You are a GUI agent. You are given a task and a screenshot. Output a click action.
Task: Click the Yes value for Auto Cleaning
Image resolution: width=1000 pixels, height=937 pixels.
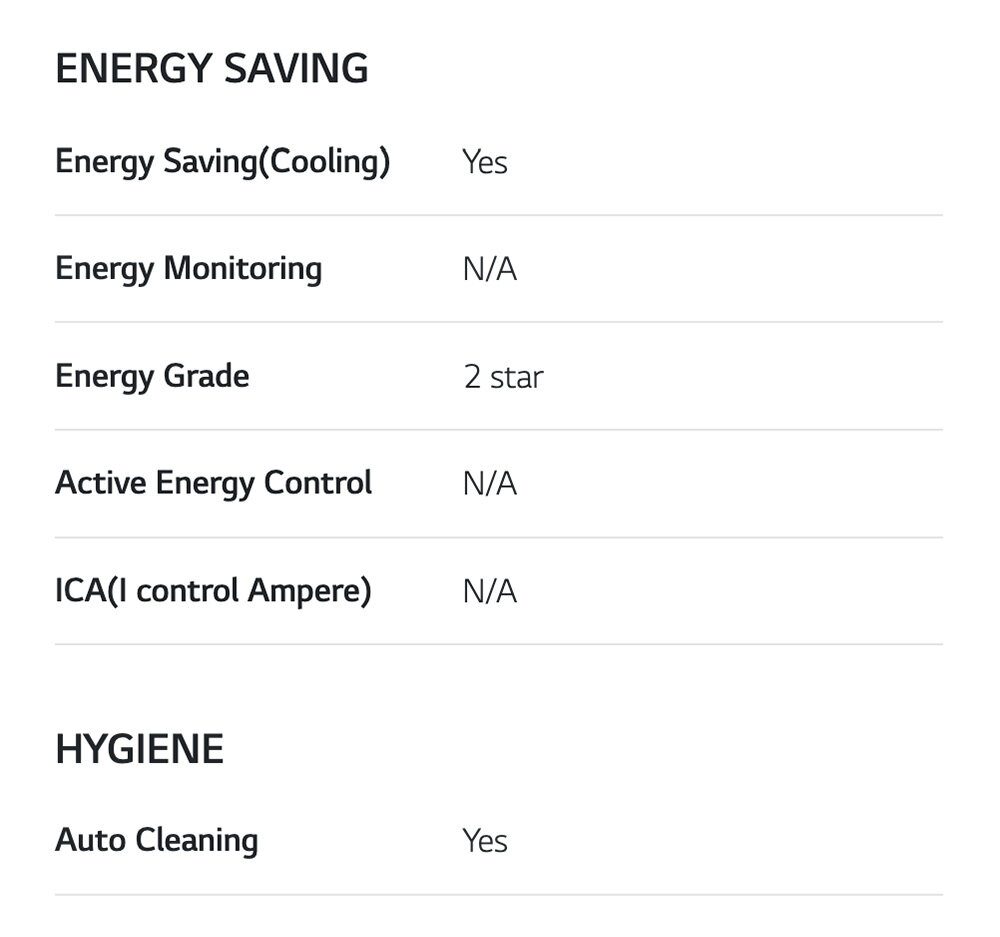[x=485, y=841]
